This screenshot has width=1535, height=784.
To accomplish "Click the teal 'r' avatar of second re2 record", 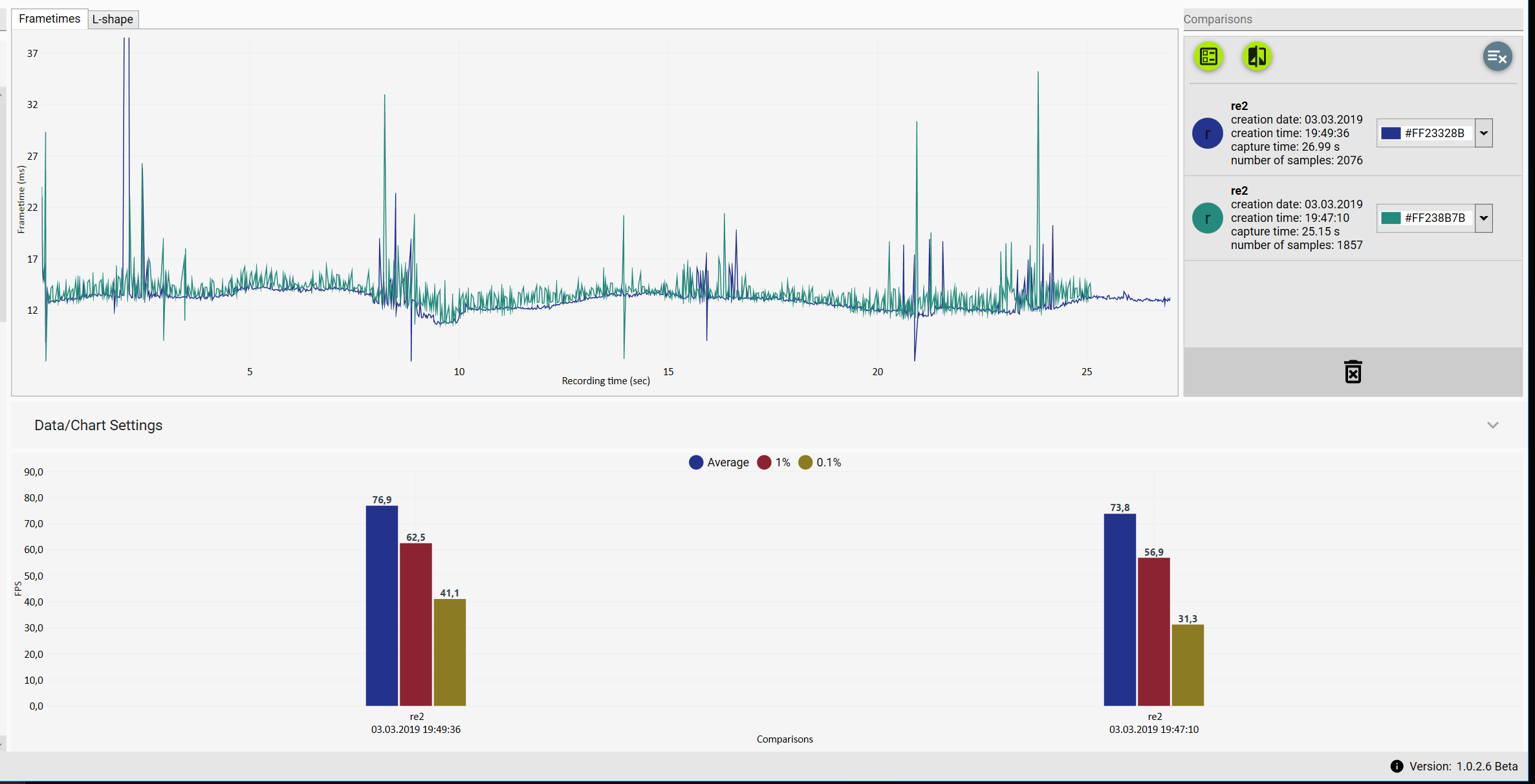I will (x=1207, y=218).
